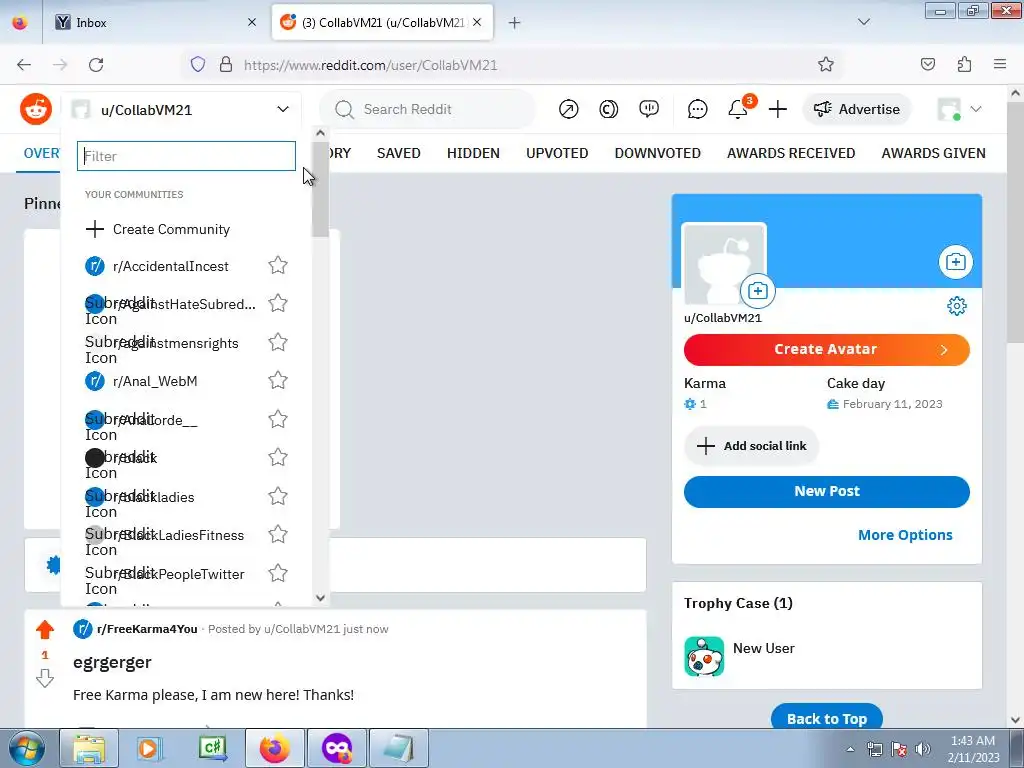Screen dimensions: 1024x768
Task: Open the Coins icon in header
Action: click(x=608, y=109)
